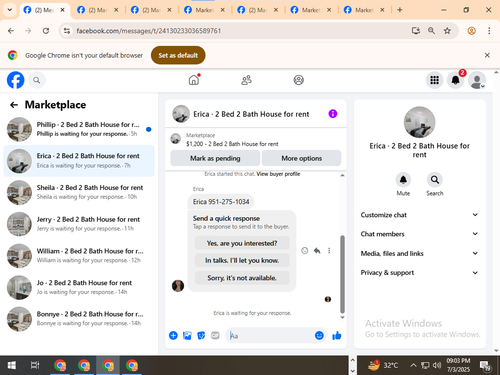The image size is (500, 375).
Task: Expand the Privacy & support section
Action: coord(419,273)
